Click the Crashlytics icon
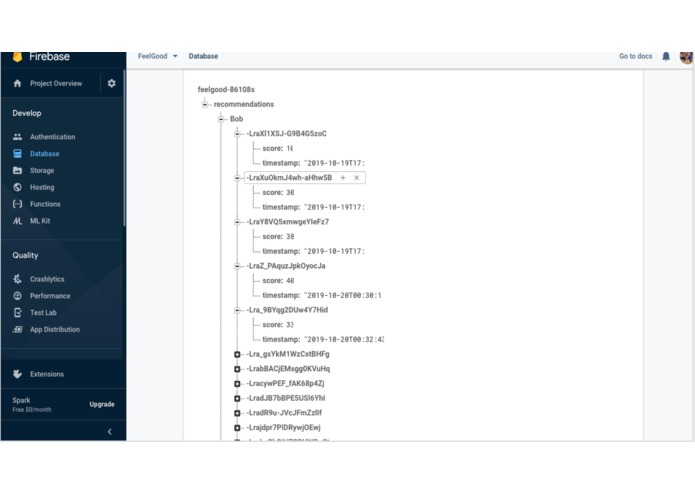This screenshot has width=695, height=494. [x=17, y=279]
